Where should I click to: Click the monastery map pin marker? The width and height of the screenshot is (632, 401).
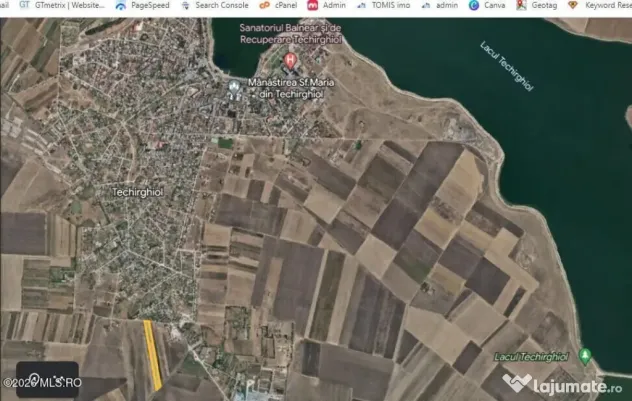(x=235, y=86)
